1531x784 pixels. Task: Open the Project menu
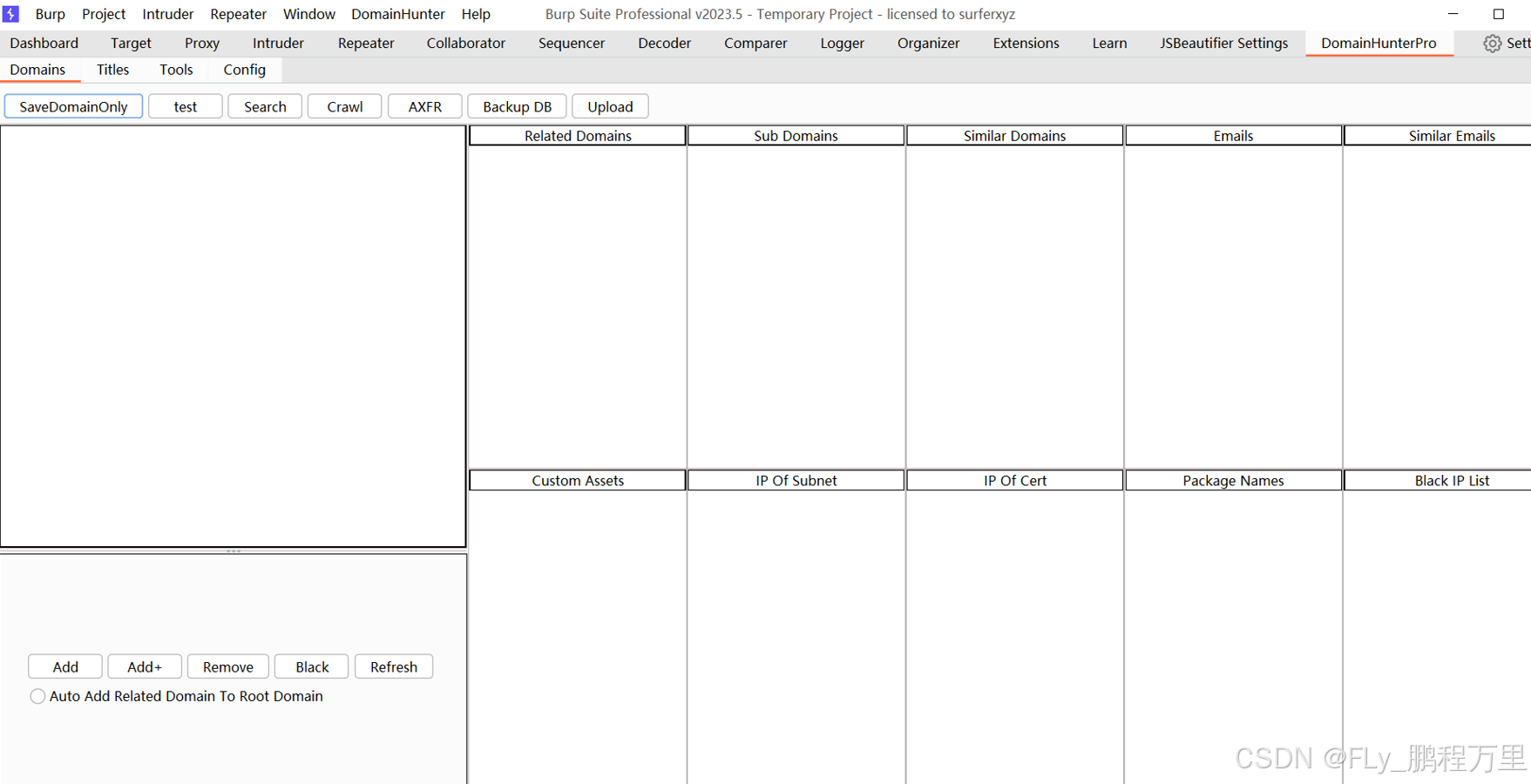(x=104, y=14)
